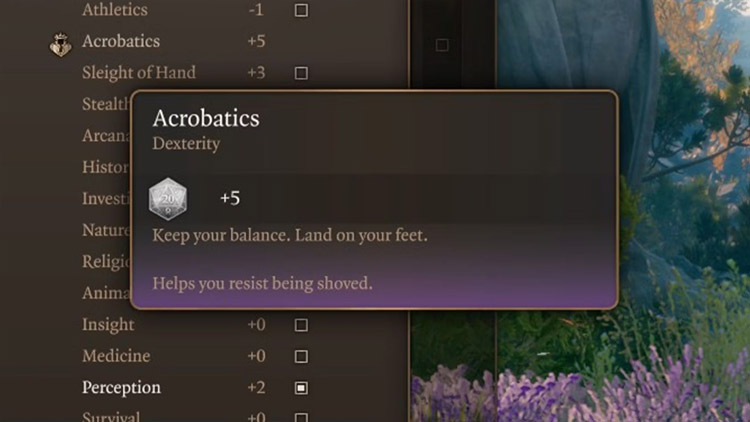The height and width of the screenshot is (422, 750).
Task: Click the +5 bonus next to Acrobatics in list
Action: coord(257,41)
